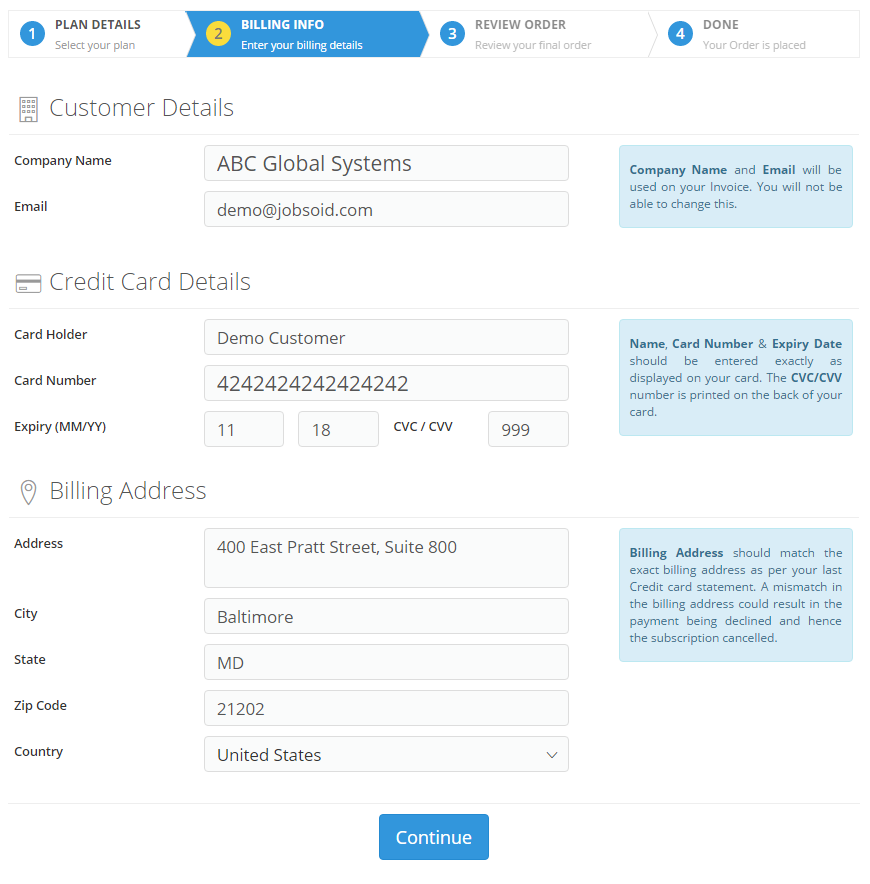This screenshot has width=870, height=884.
Task: Click the Customer Details heading
Action: click(142, 108)
